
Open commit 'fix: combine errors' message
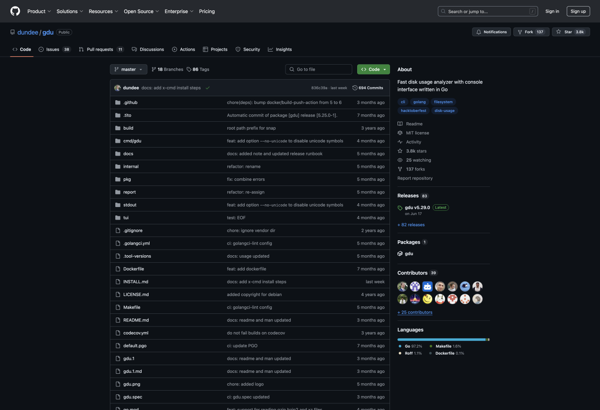(246, 179)
